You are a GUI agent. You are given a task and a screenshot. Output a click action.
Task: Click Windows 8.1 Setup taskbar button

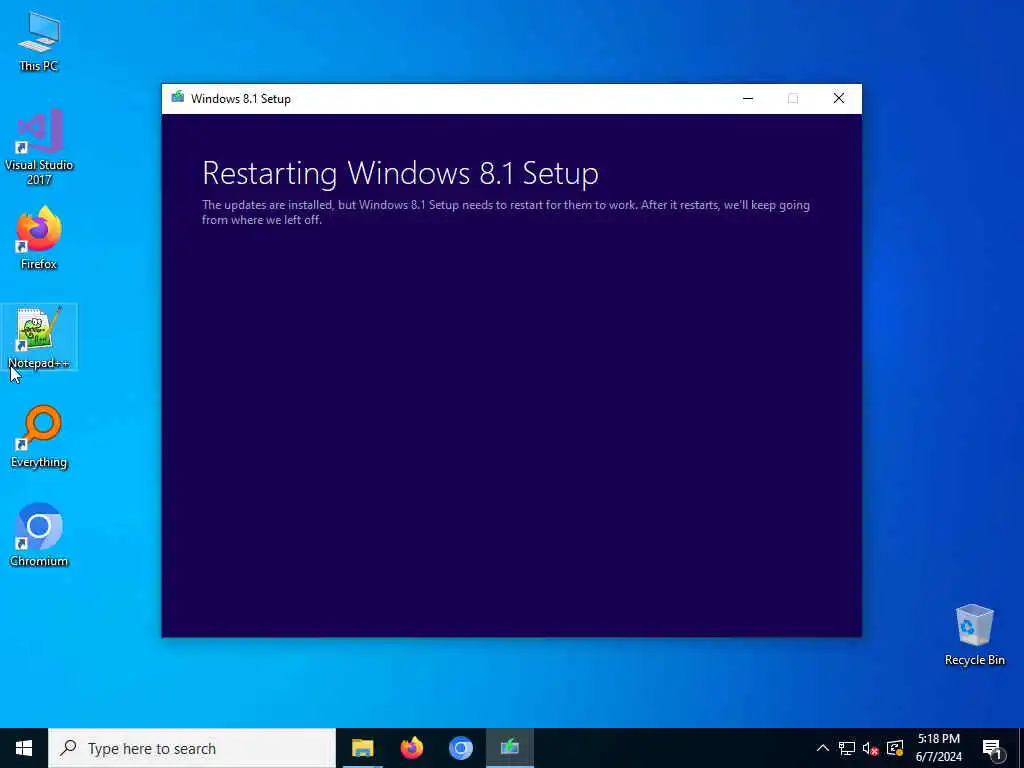click(510, 748)
